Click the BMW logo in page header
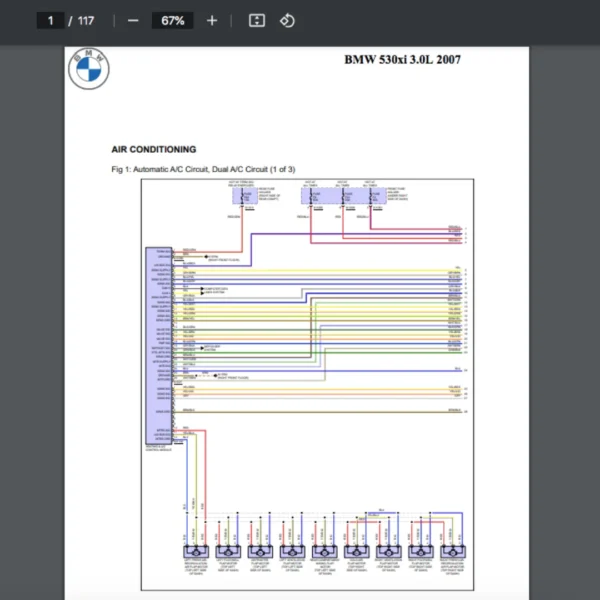 [x=88, y=69]
